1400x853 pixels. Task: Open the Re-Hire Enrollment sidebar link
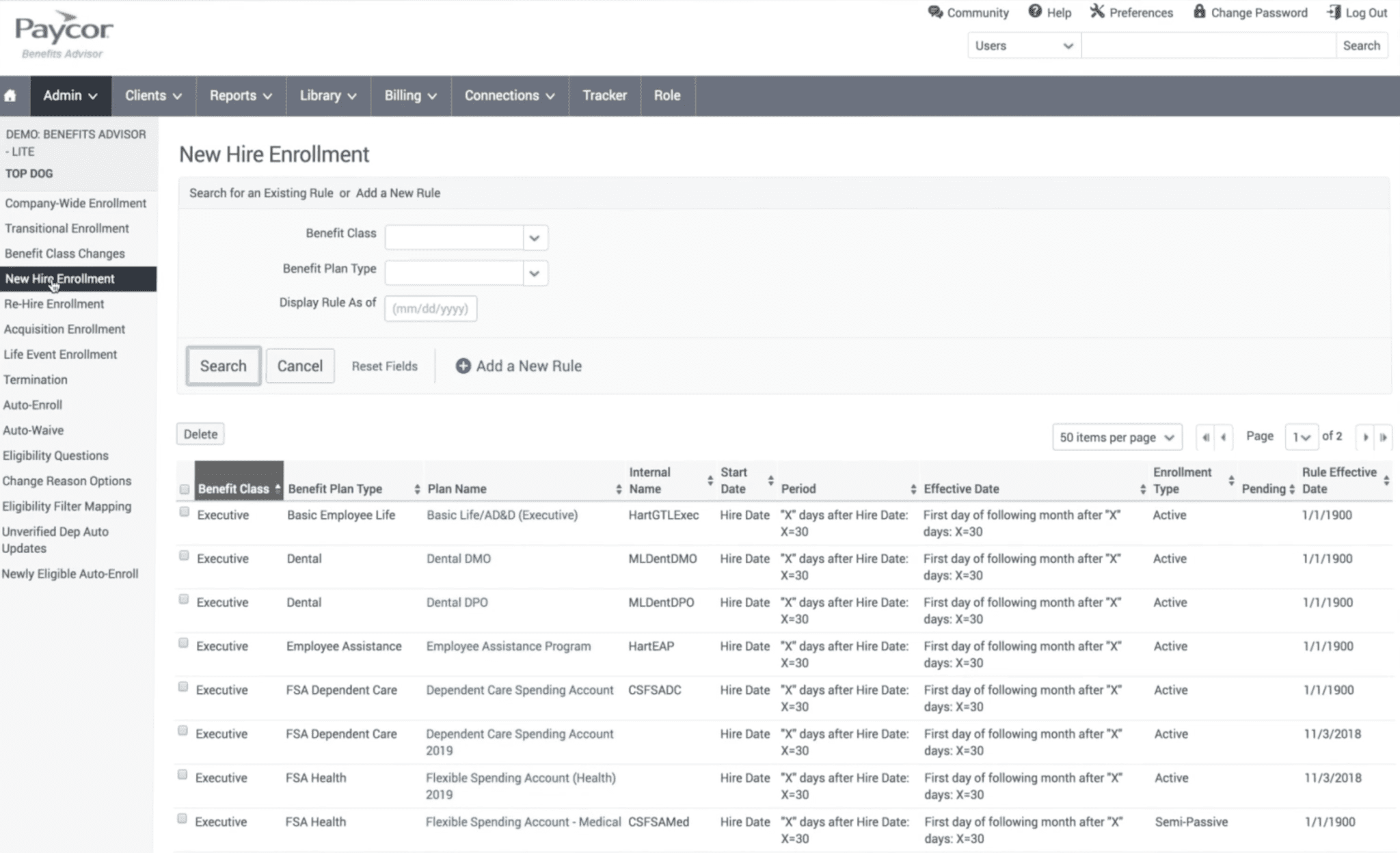point(54,303)
